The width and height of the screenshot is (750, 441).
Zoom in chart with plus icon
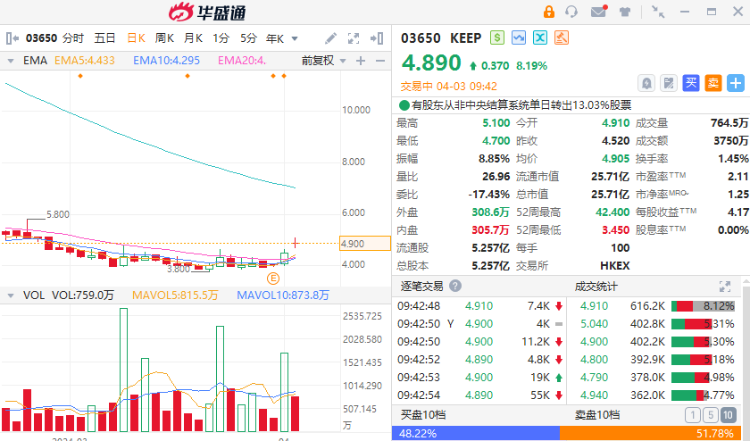(x=361, y=61)
